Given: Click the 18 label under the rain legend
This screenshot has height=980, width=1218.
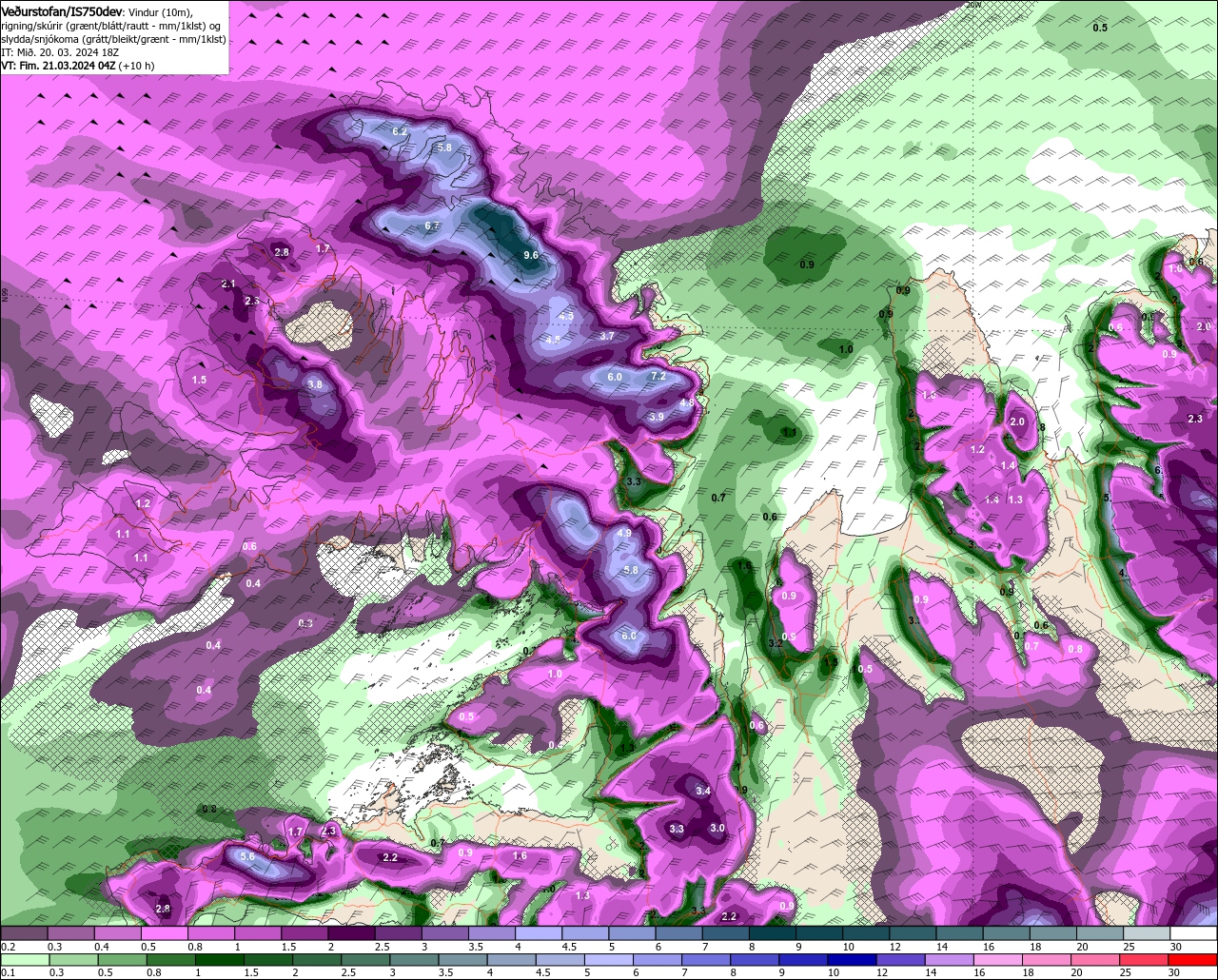Looking at the screenshot, I should coord(1027,972).
